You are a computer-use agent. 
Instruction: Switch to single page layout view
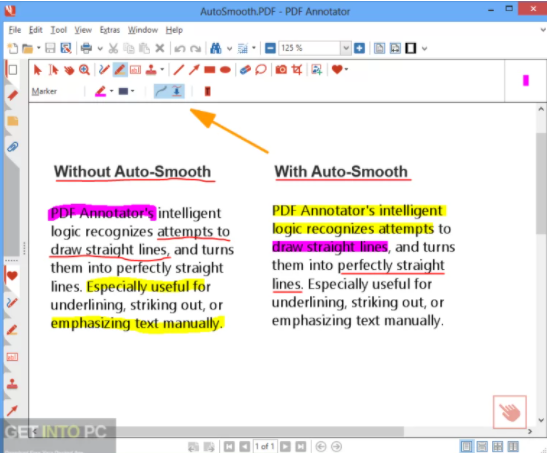(466, 446)
